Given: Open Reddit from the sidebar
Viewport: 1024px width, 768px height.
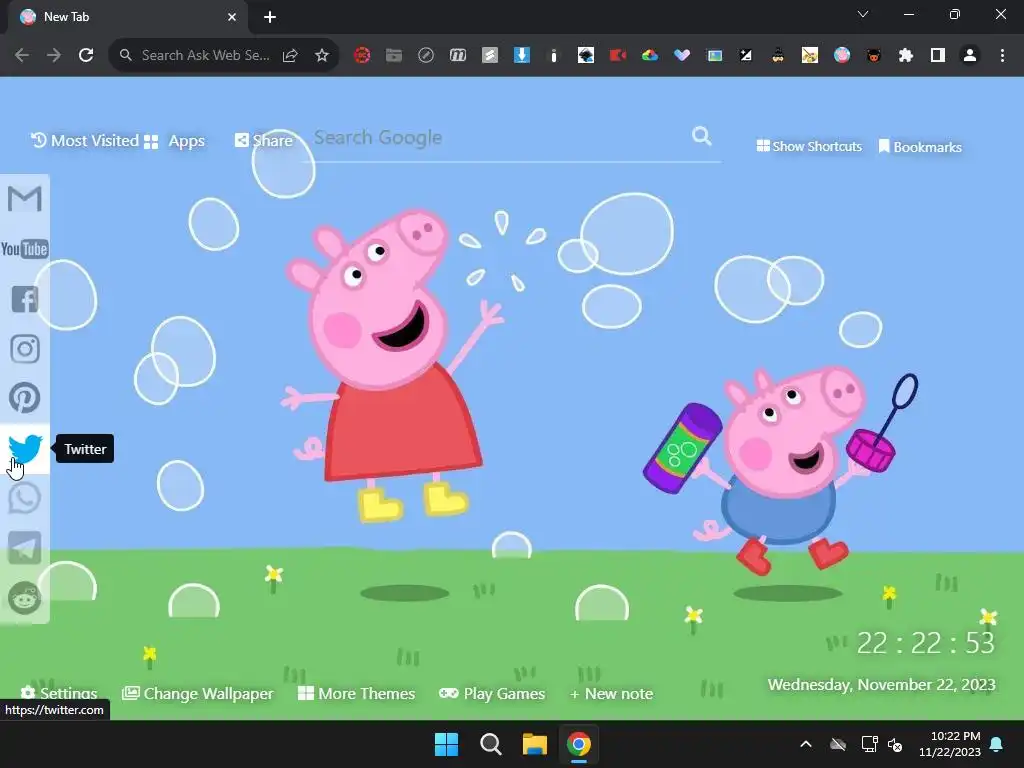Looking at the screenshot, I should 25,598.
